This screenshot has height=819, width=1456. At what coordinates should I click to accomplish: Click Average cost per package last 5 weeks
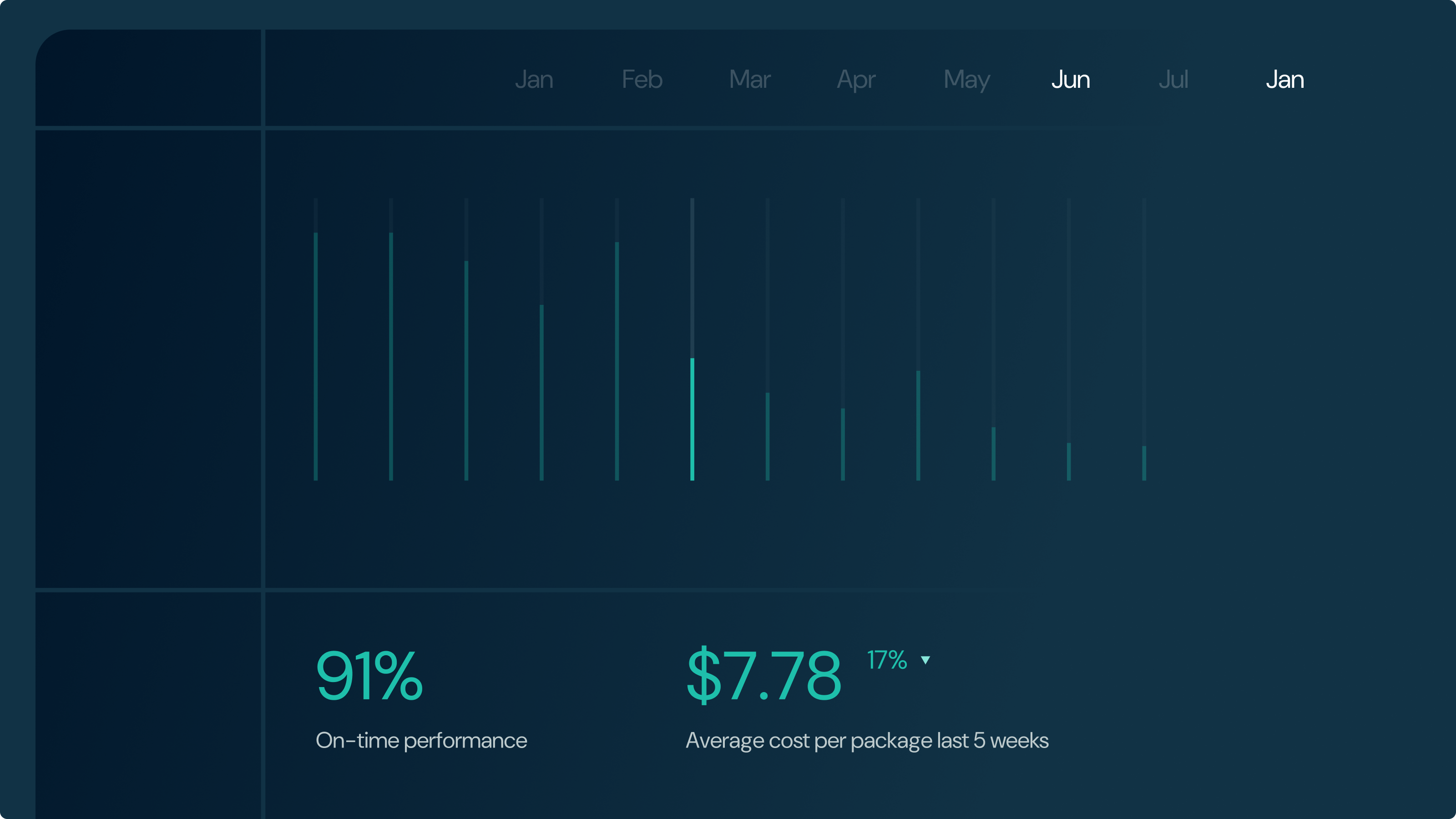(x=867, y=740)
